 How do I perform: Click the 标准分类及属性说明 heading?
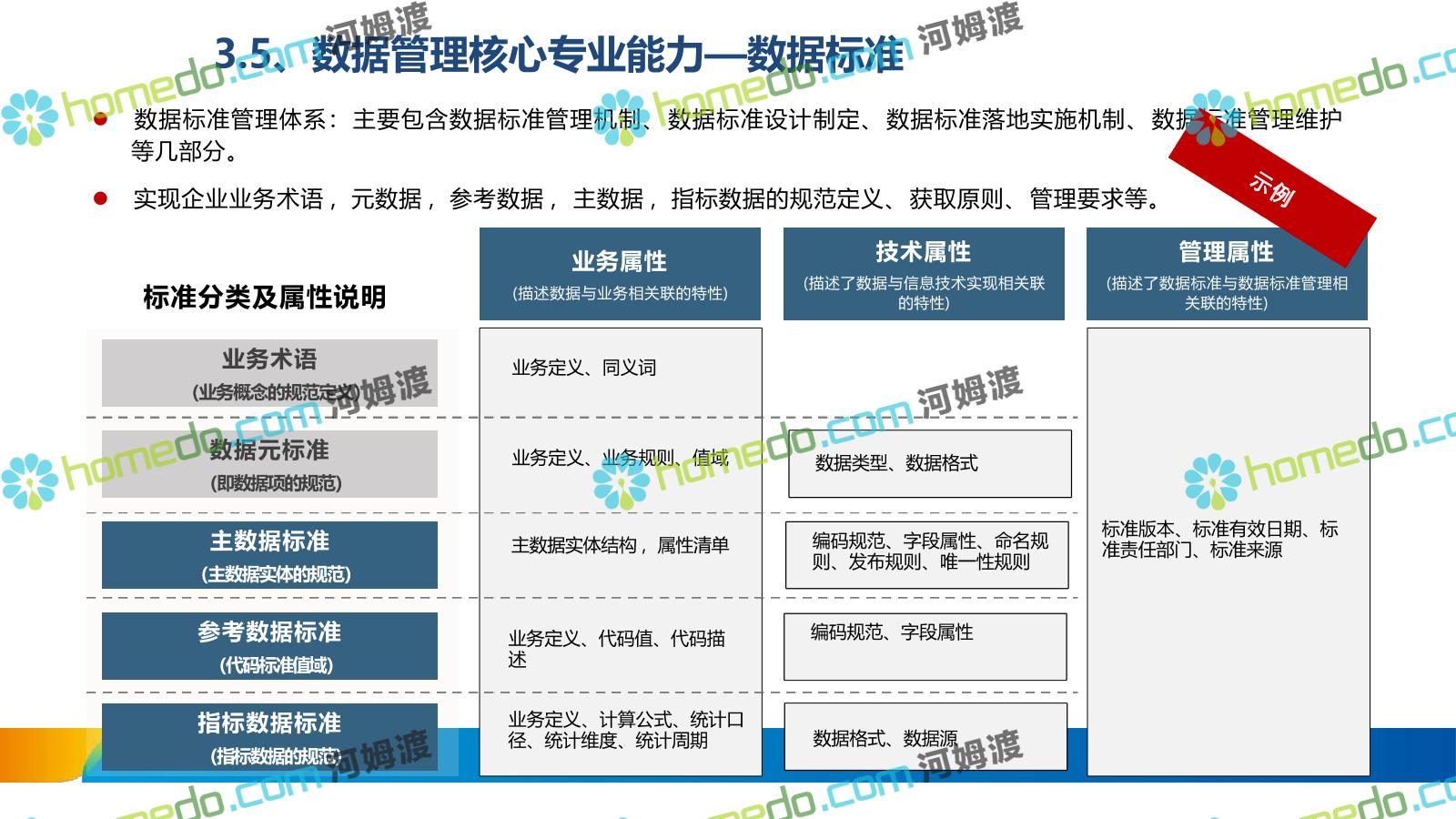(265, 297)
